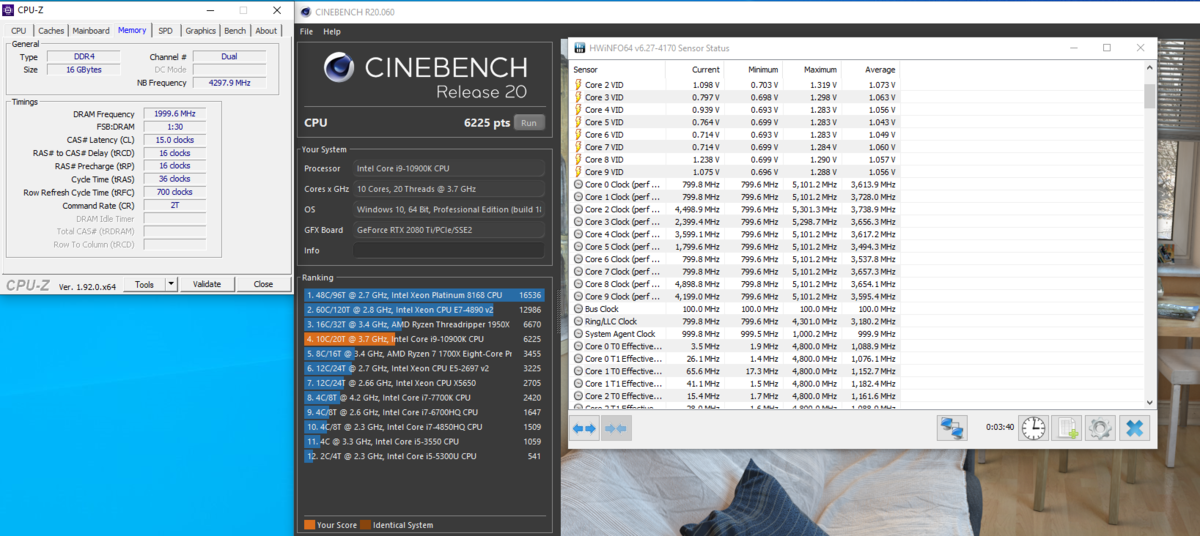Click the Core 2 VID lightning bolt icon
This screenshot has width=1200, height=536.
tap(578, 85)
